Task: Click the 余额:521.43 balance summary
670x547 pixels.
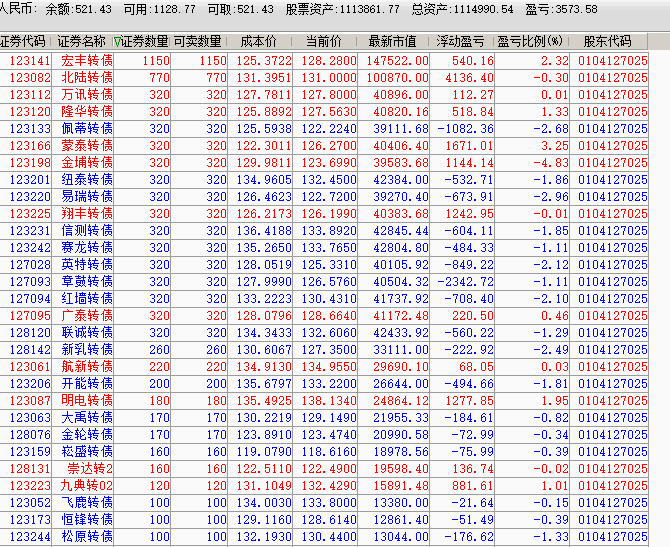Action: click(x=79, y=9)
